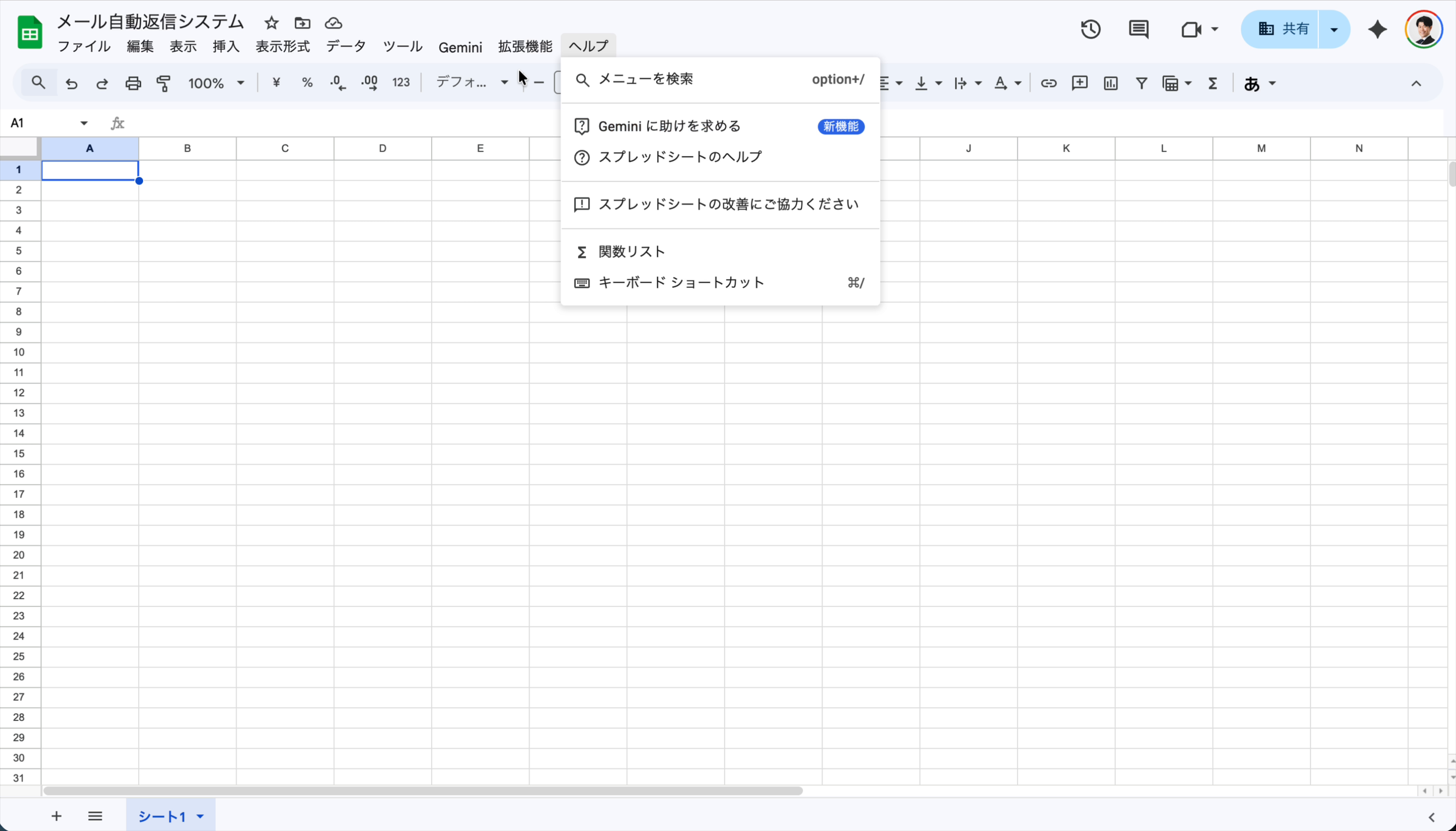This screenshot has width=1456, height=831.
Task: Expand the cell name box dropdown
Action: (84, 123)
